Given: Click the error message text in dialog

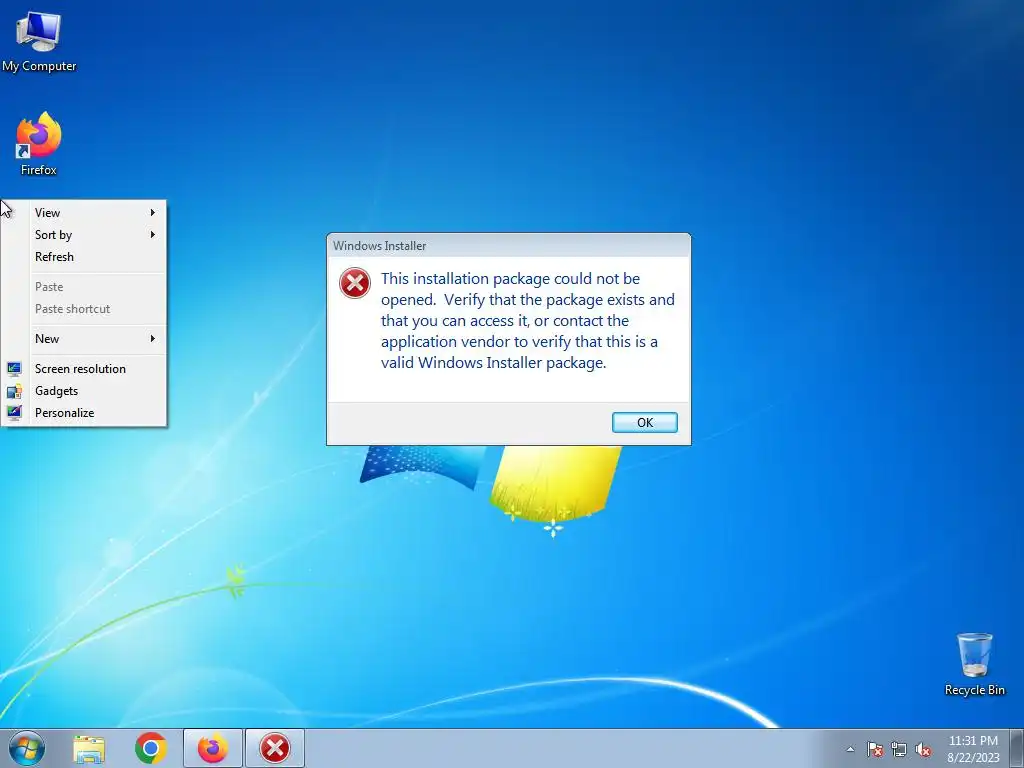Looking at the screenshot, I should 528,321.
